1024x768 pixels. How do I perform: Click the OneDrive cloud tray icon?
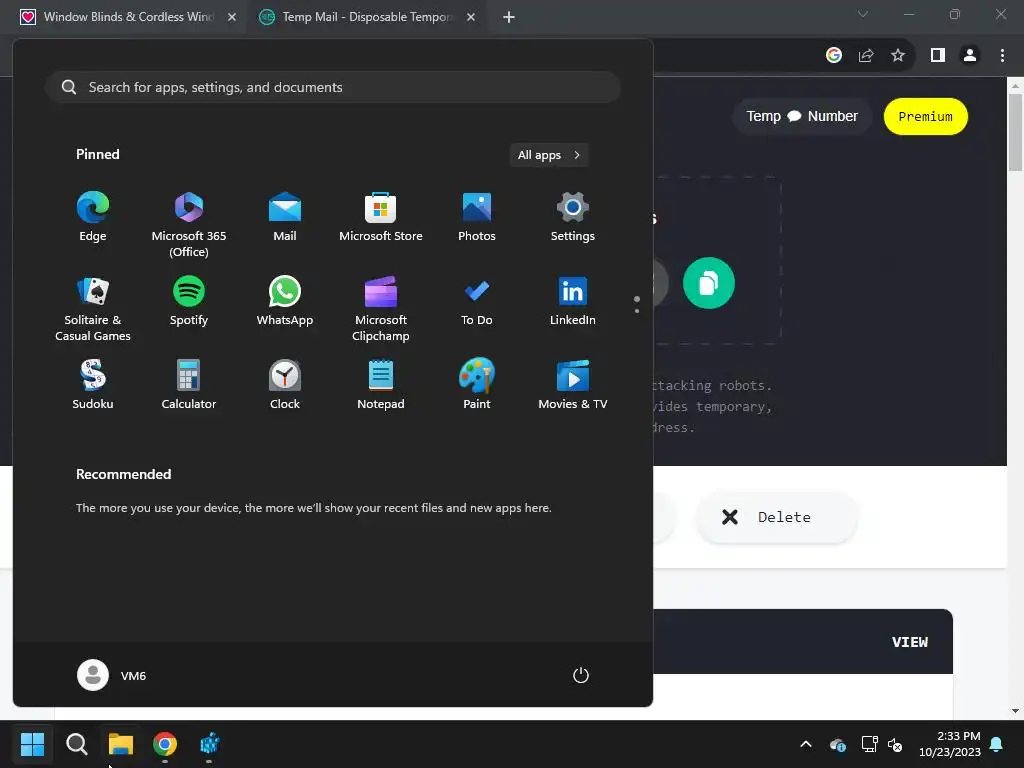click(838, 744)
